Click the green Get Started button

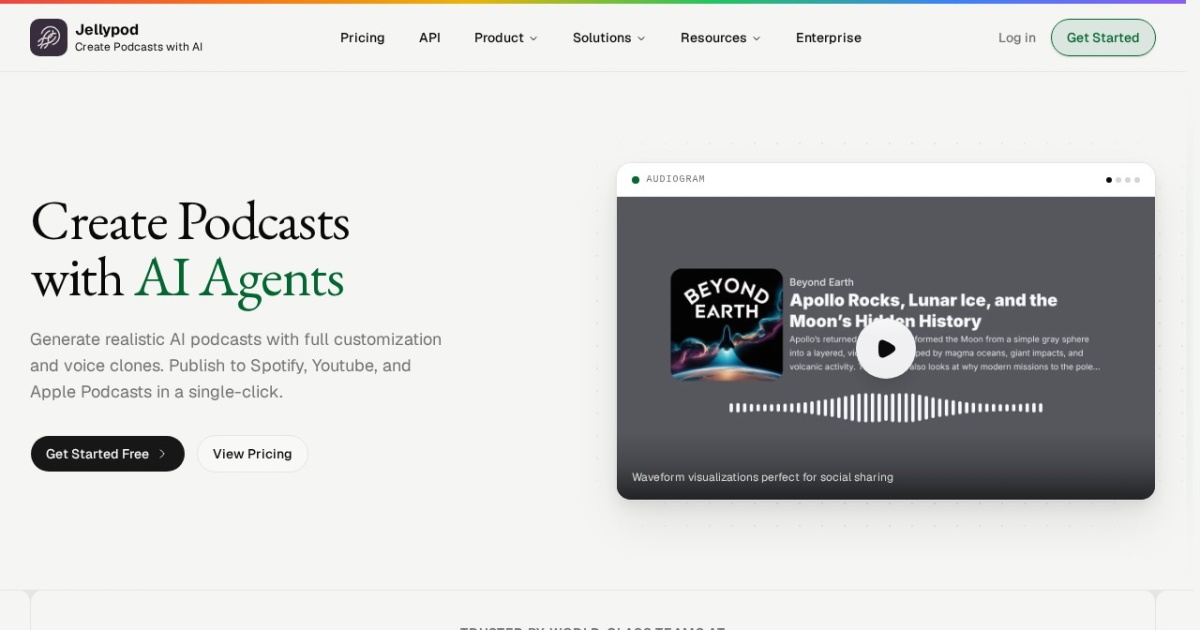coord(1103,38)
